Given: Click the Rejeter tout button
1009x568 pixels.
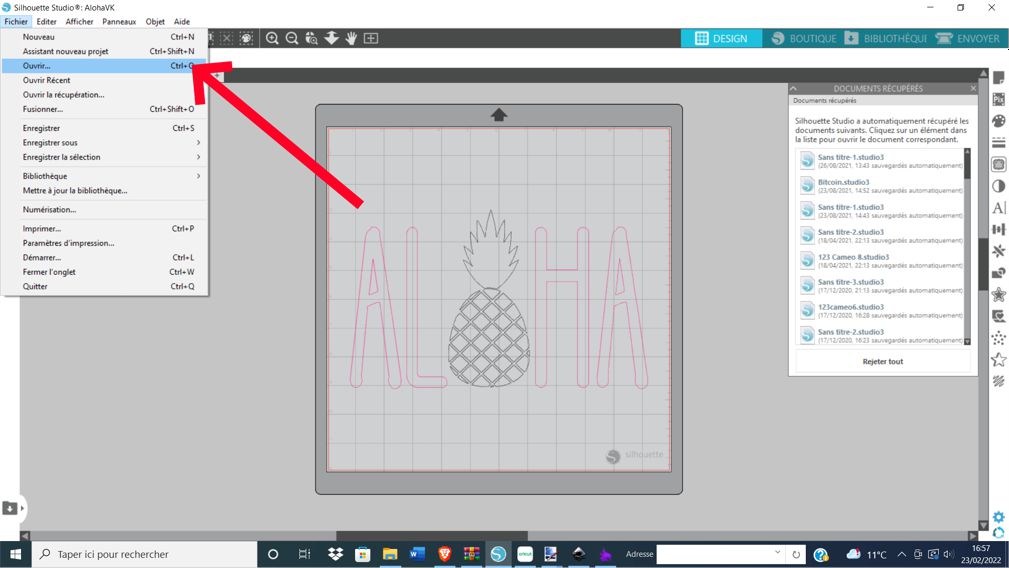Looking at the screenshot, I should (x=883, y=362).
